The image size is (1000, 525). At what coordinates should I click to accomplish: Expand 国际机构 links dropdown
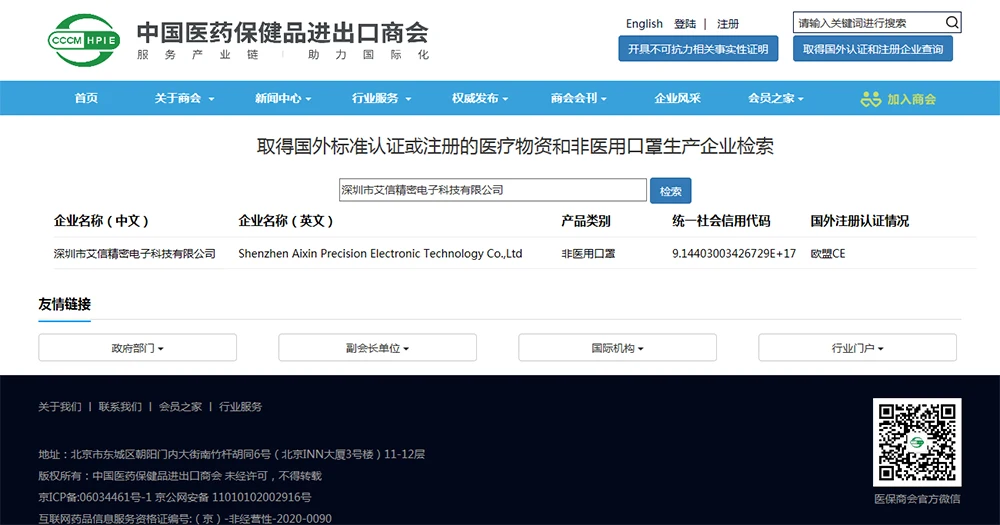click(x=617, y=348)
